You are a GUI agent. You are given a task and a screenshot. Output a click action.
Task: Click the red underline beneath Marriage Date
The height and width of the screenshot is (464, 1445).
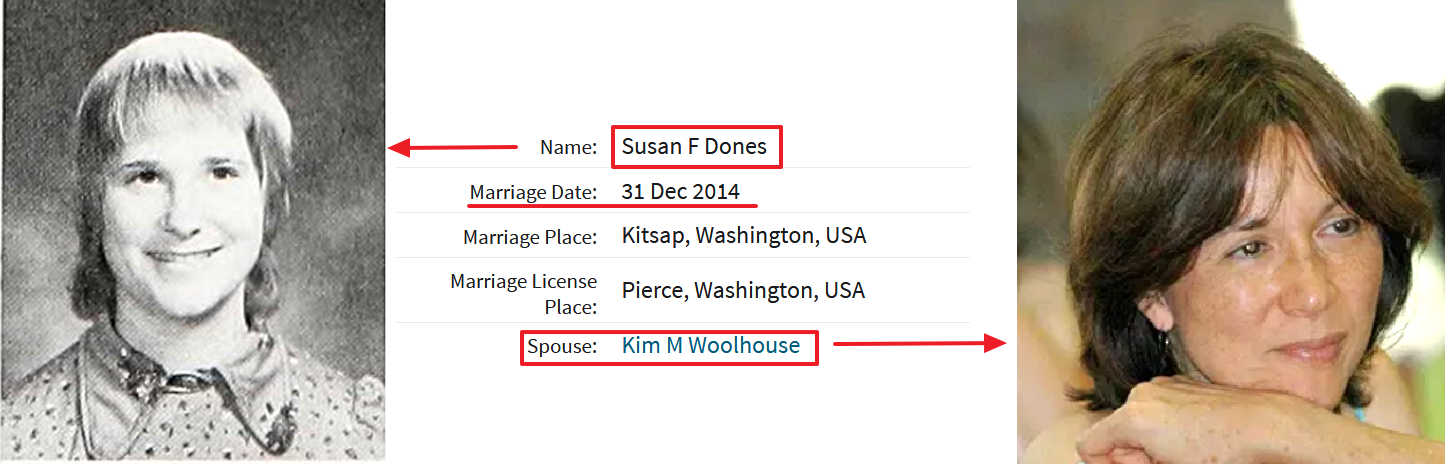pos(612,206)
